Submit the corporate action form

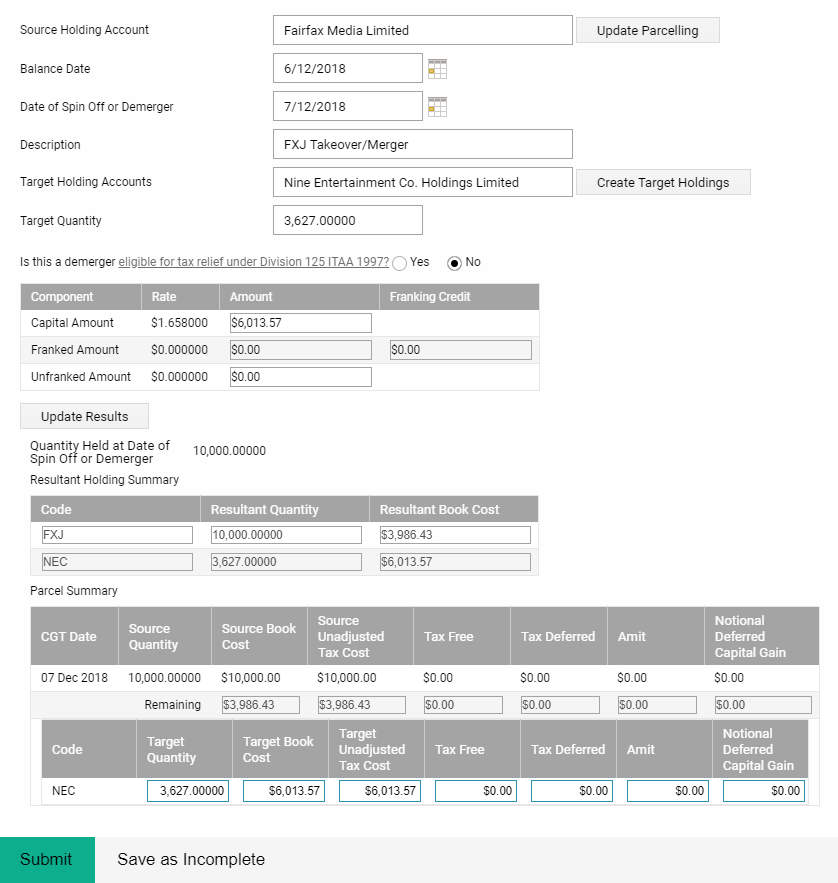[47, 859]
